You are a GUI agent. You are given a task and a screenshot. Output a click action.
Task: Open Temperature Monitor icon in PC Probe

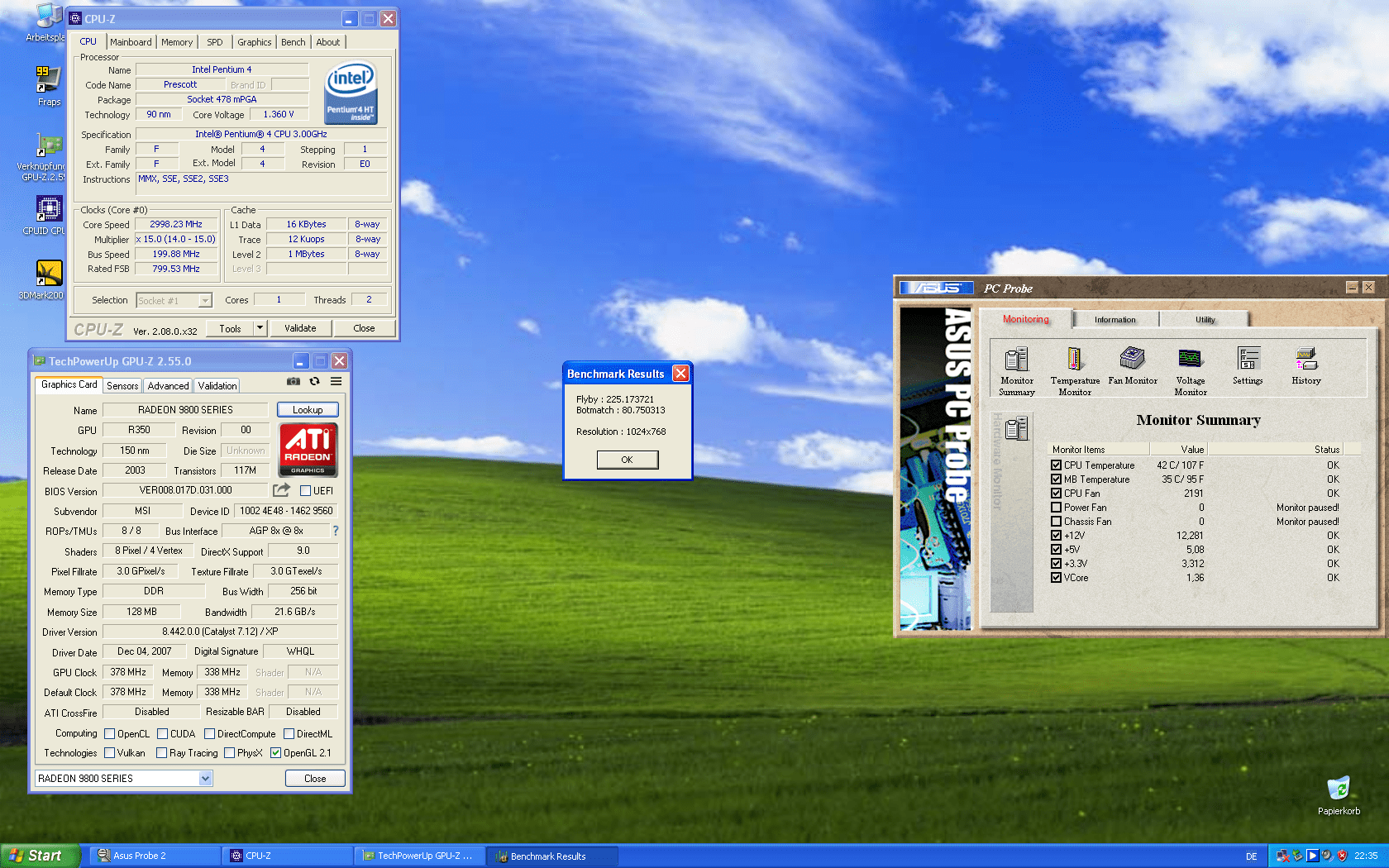1075,371
